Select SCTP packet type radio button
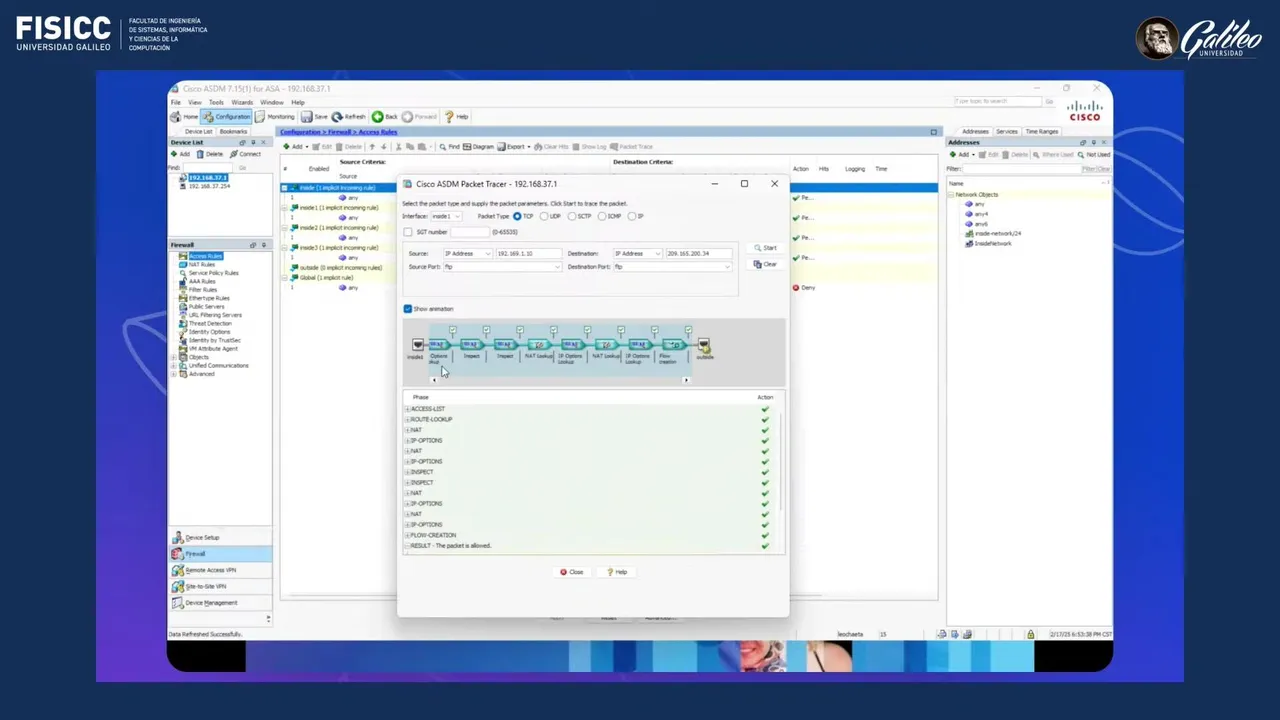 572,216
